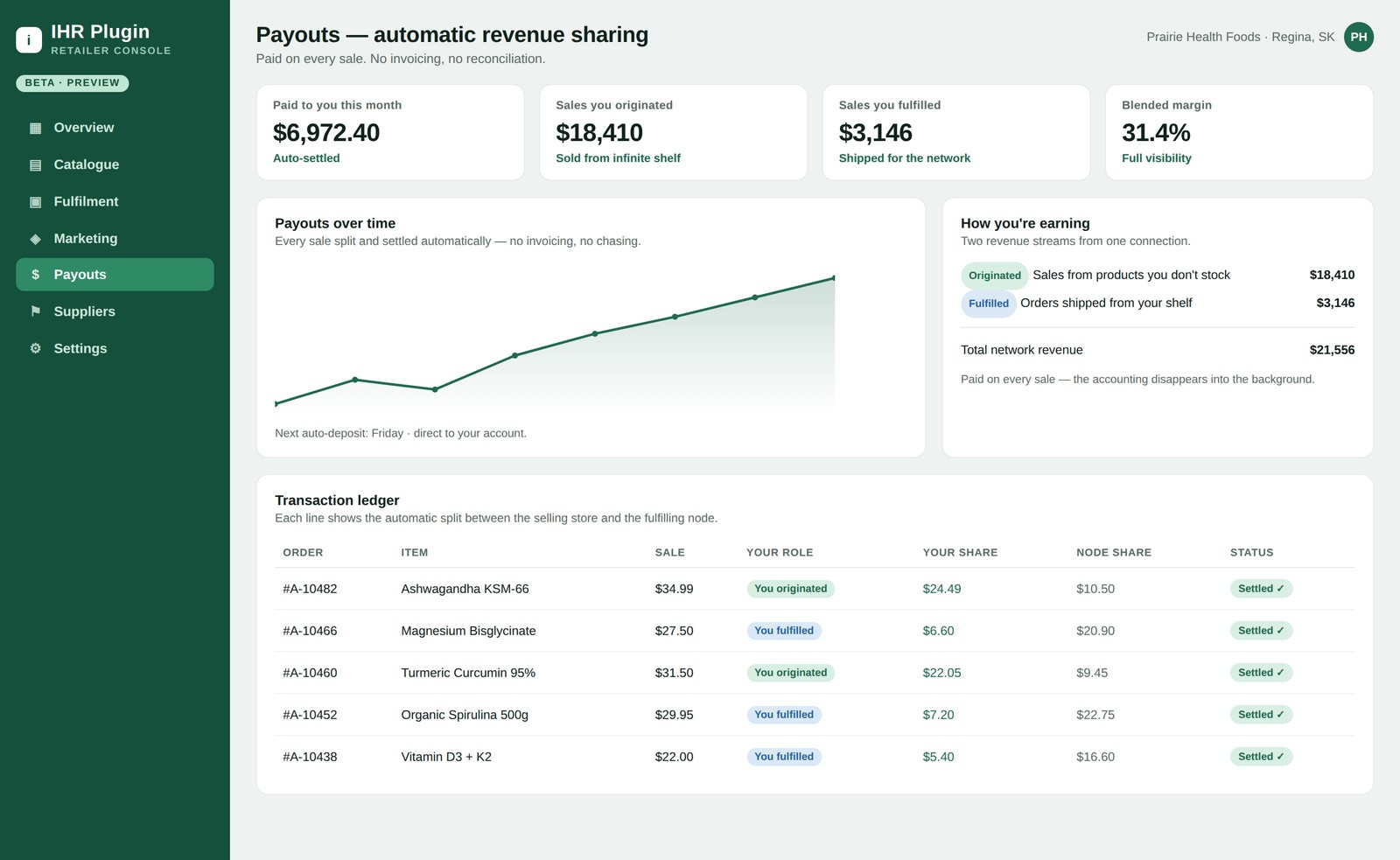
Task: Click the item 'Magnesium Bisglycinate'
Action: pyautogui.click(x=468, y=631)
